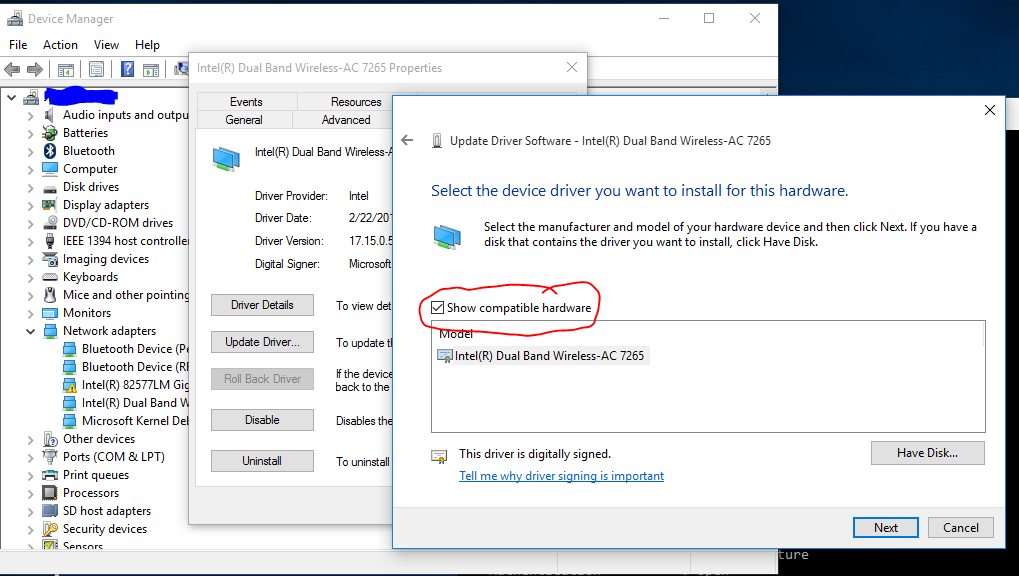
Task: Click the Intel(R) 82577LM warning adapter icon
Action: coord(69,386)
